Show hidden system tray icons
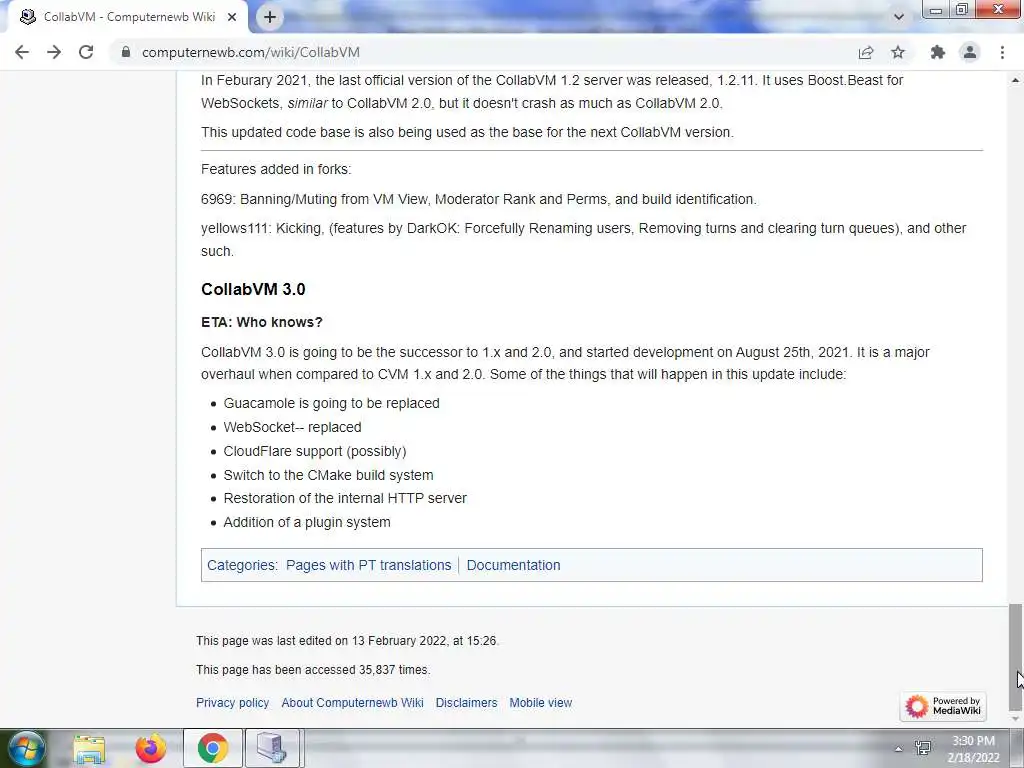Image resolution: width=1024 pixels, height=768 pixels. tap(899, 749)
